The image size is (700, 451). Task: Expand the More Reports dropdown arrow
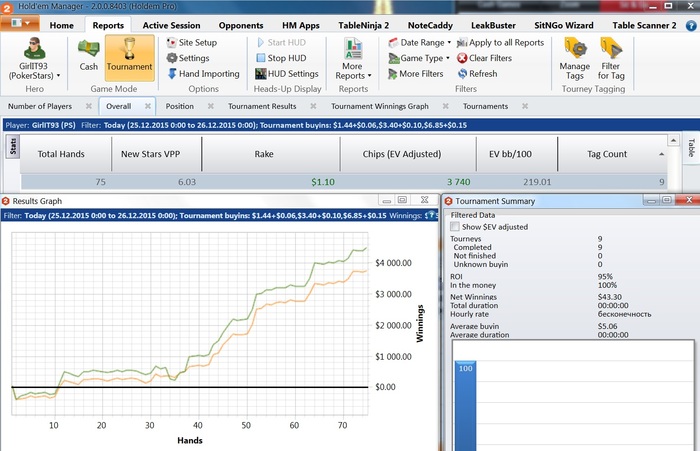tap(370, 76)
